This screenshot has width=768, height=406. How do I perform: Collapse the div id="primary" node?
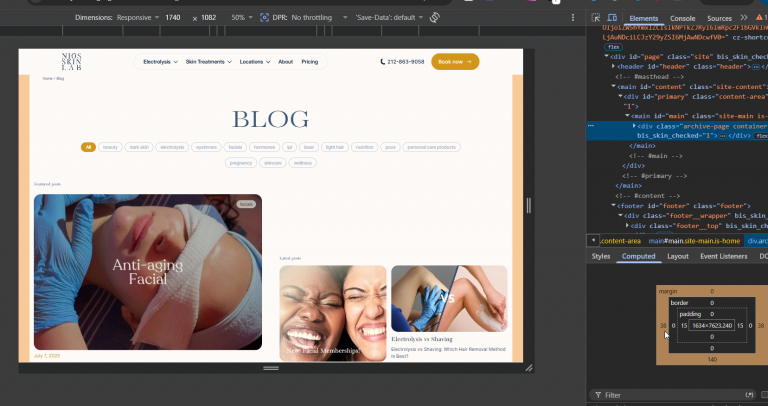[x=620, y=96]
